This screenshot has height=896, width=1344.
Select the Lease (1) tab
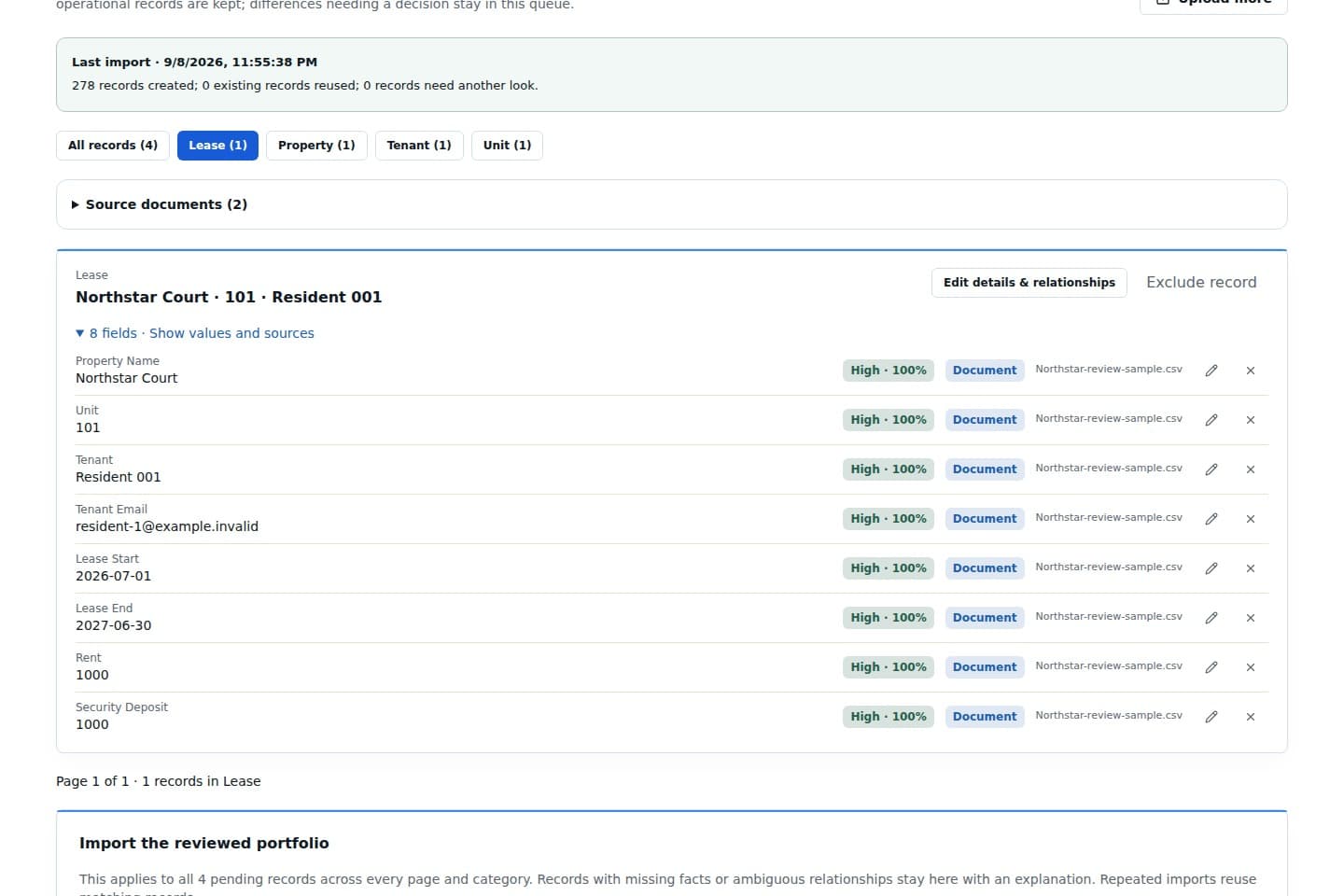(x=217, y=146)
